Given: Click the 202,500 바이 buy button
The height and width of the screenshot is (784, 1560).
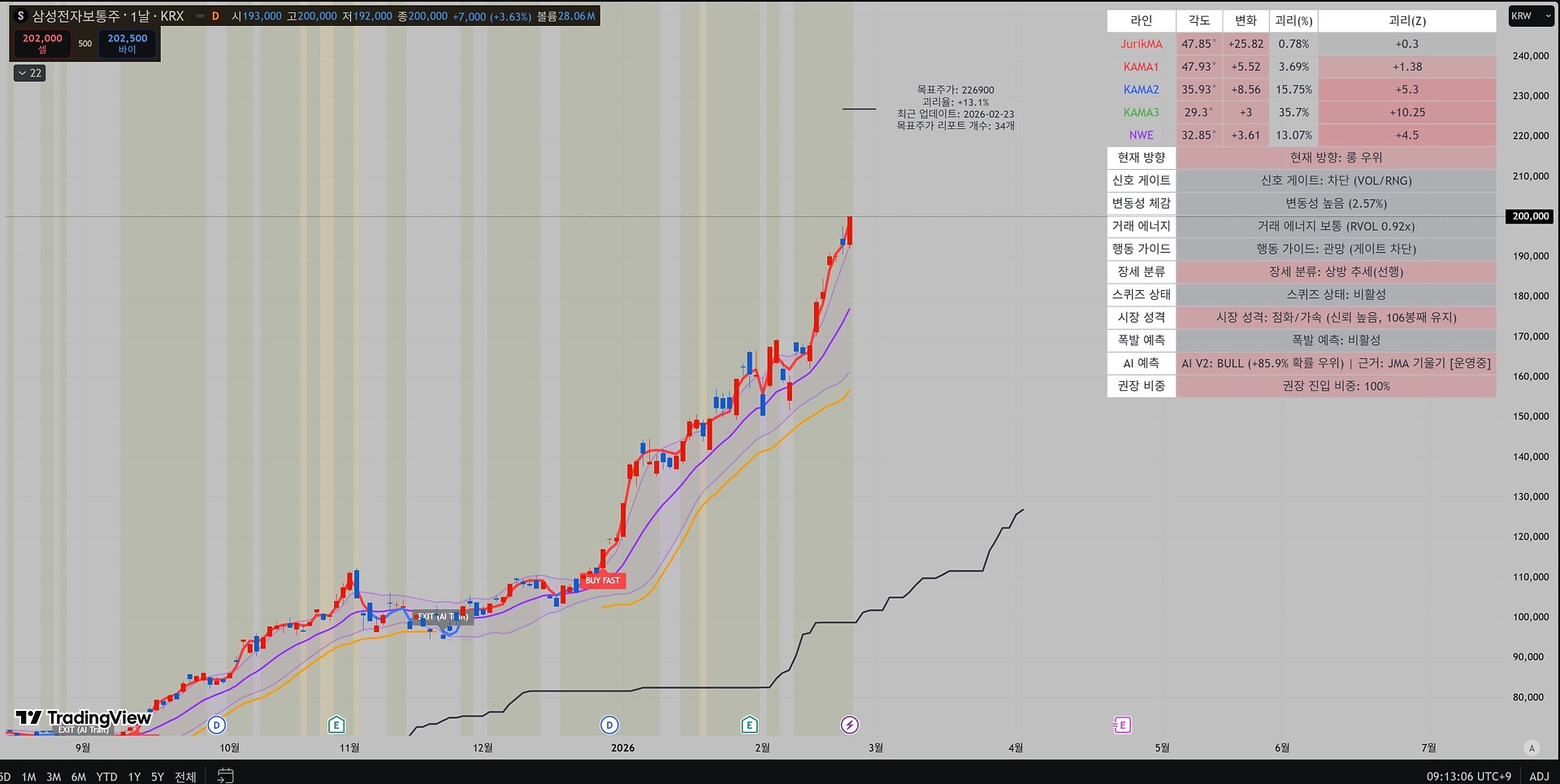Looking at the screenshot, I should pyautogui.click(x=128, y=43).
